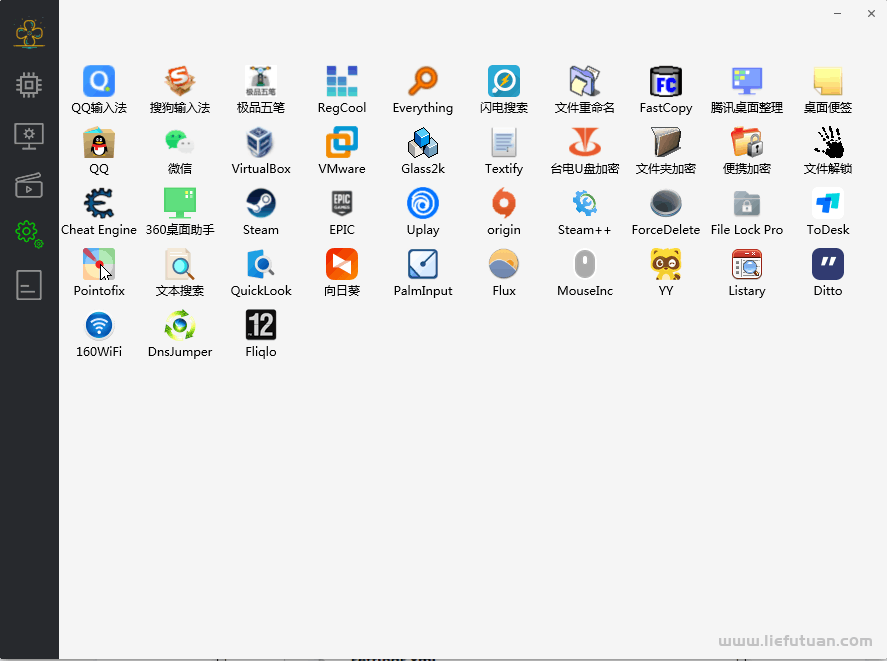Open the QQ输入法 app icon
Screen dimensions: 887x661
[99, 81]
